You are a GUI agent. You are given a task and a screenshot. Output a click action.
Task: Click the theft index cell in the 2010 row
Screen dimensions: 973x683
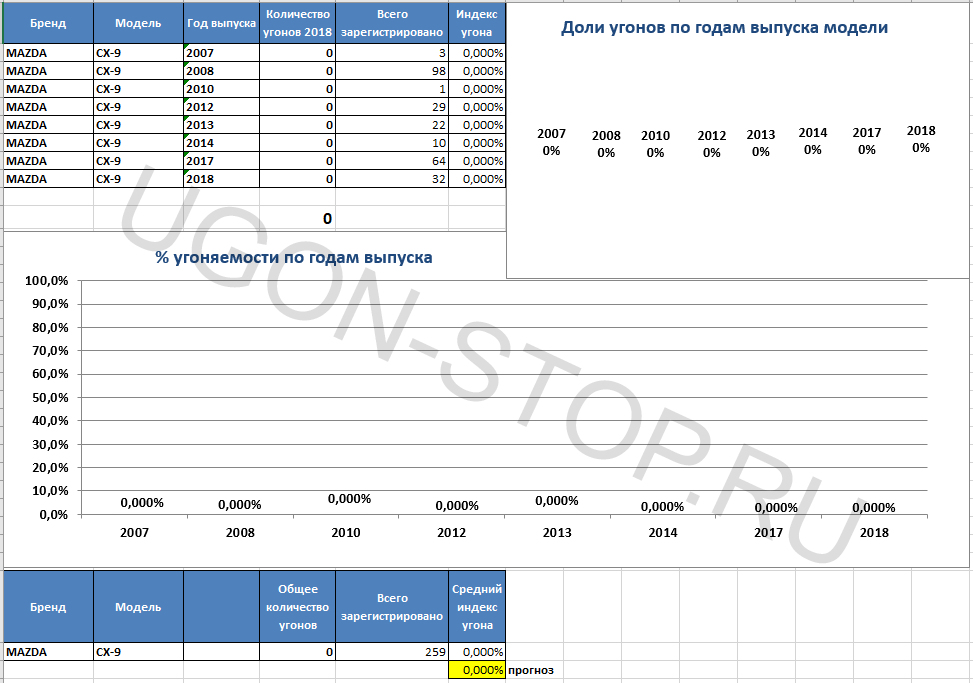point(477,89)
